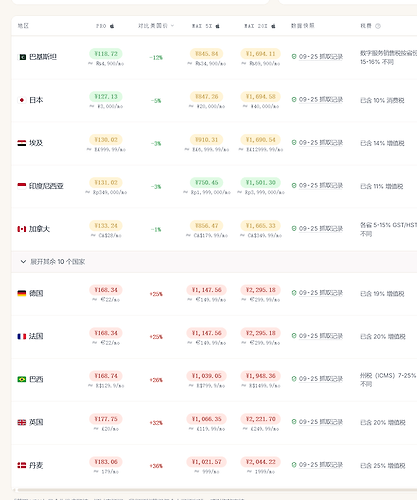The height and width of the screenshot is (500, 417).
Task: Click green snapshot icon in Pakistan row
Action: pyautogui.click(x=294, y=57)
